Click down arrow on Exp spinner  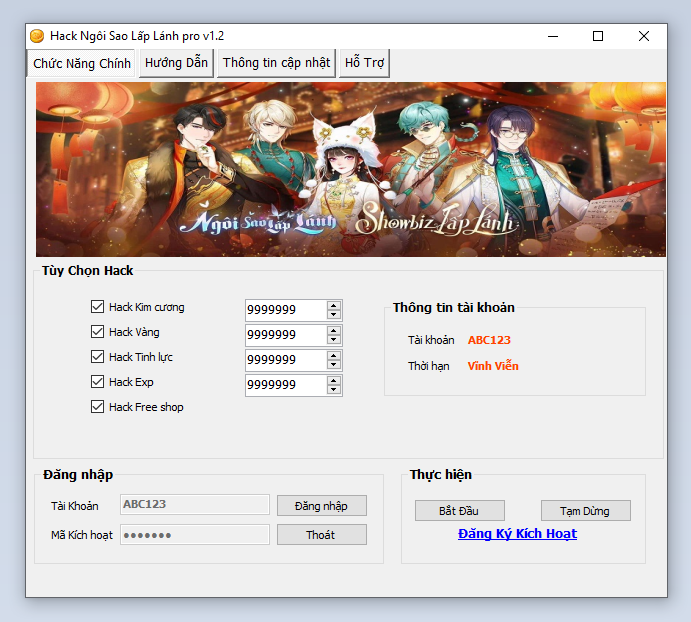coord(334,390)
